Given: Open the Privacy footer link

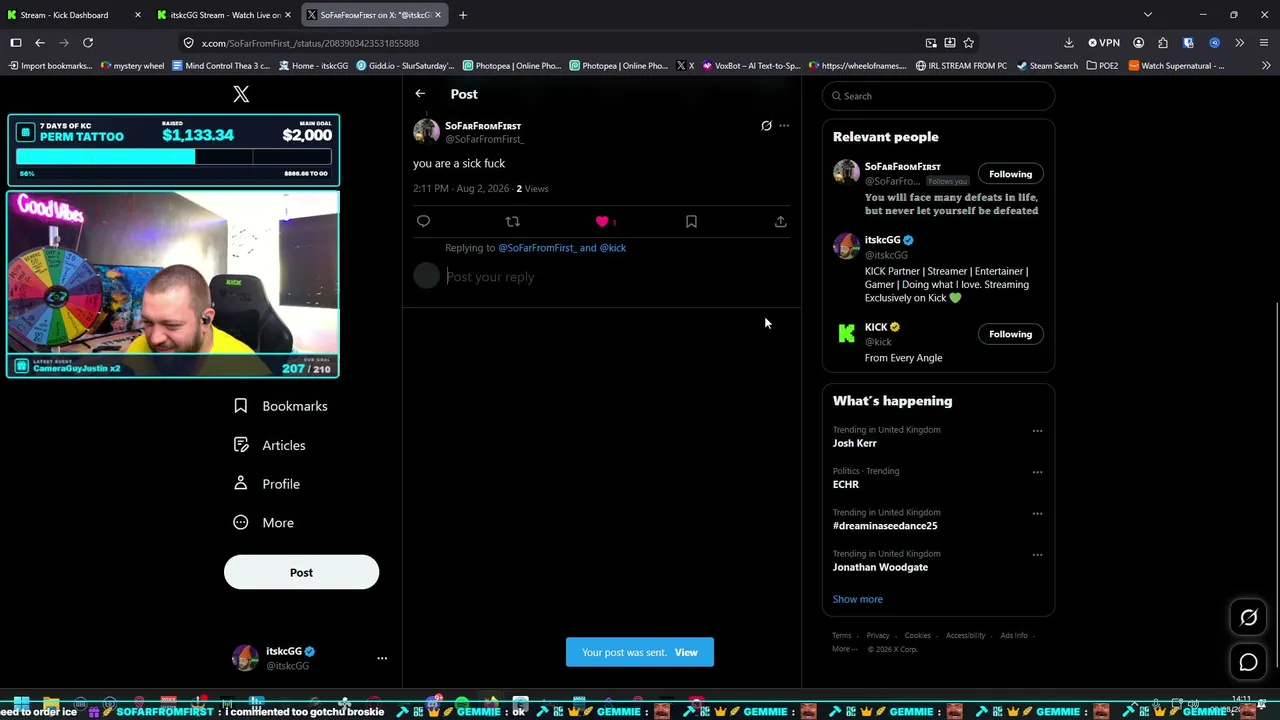Looking at the screenshot, I should click(x=878, y=636).
